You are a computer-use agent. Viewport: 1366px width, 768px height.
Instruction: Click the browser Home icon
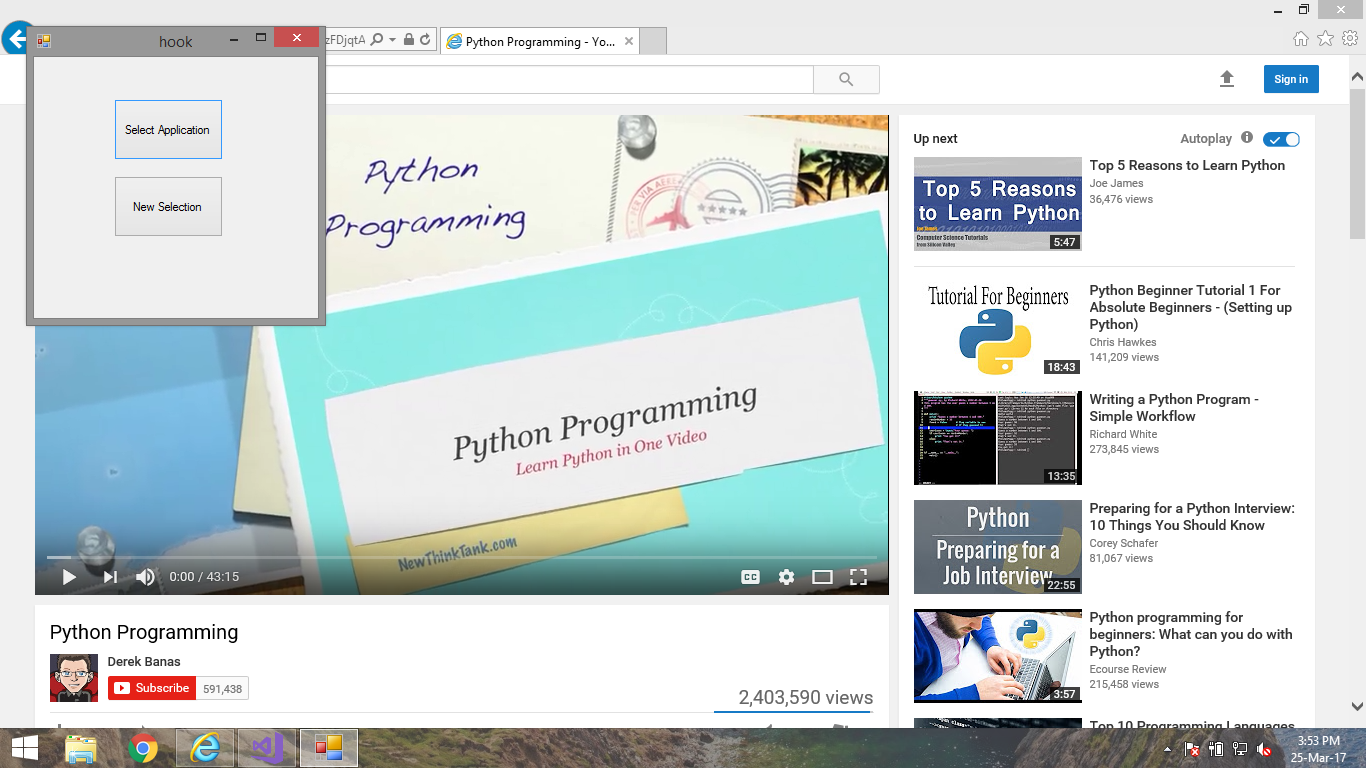(1300, 39)
